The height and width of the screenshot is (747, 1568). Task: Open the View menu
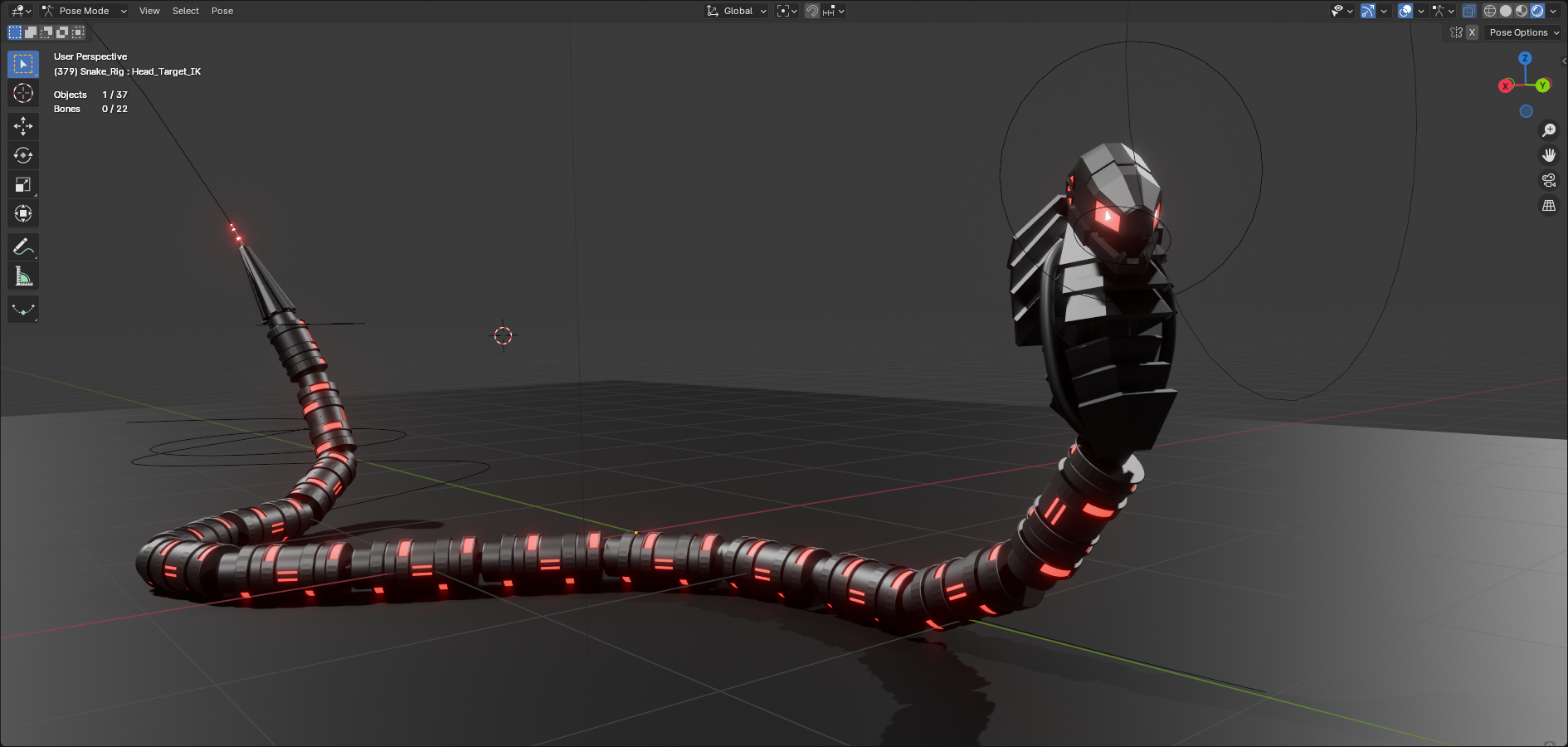[x=149, y=11]
